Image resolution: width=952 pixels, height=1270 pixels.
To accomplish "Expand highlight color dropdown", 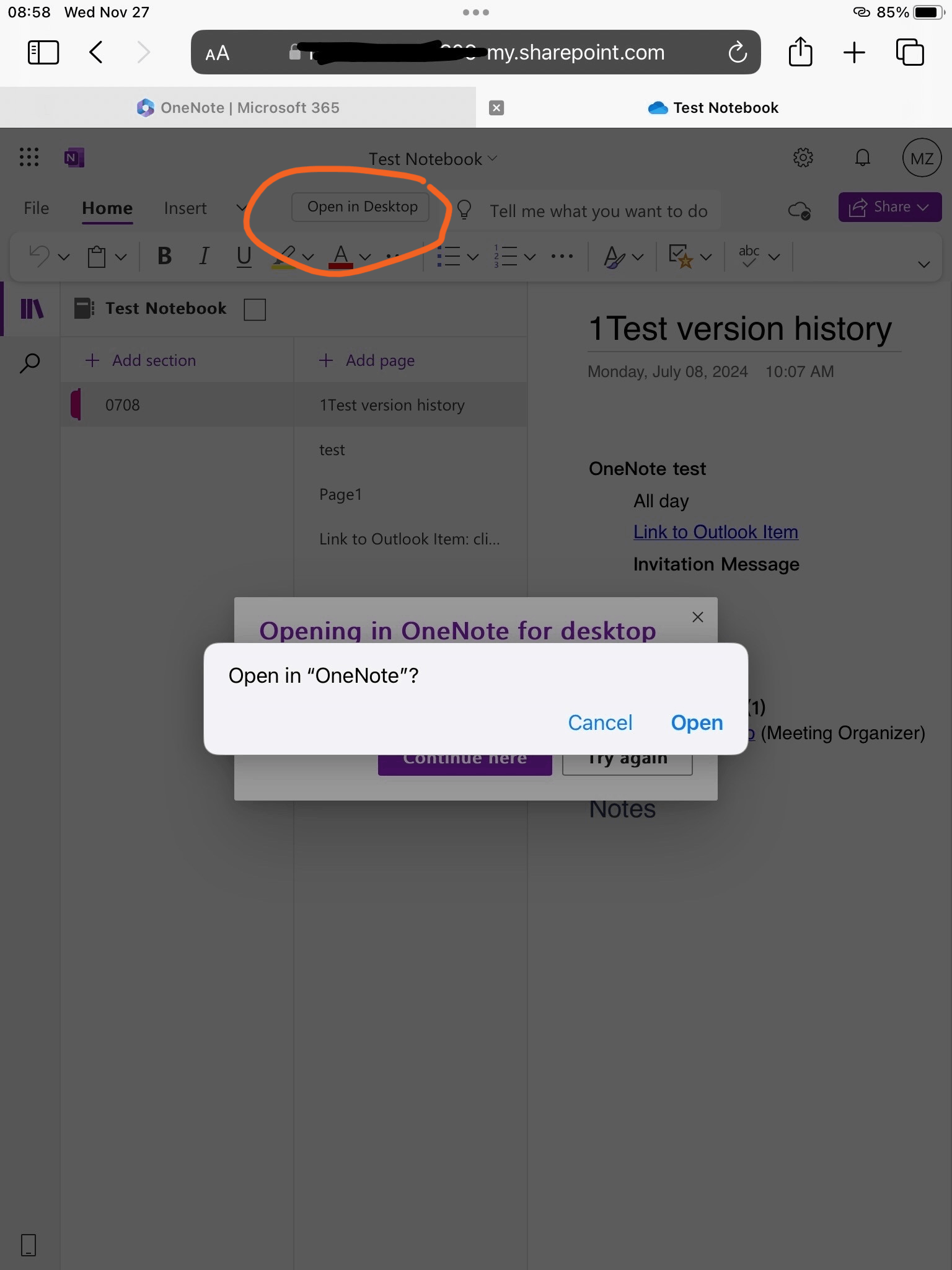I will pos(308,257).
